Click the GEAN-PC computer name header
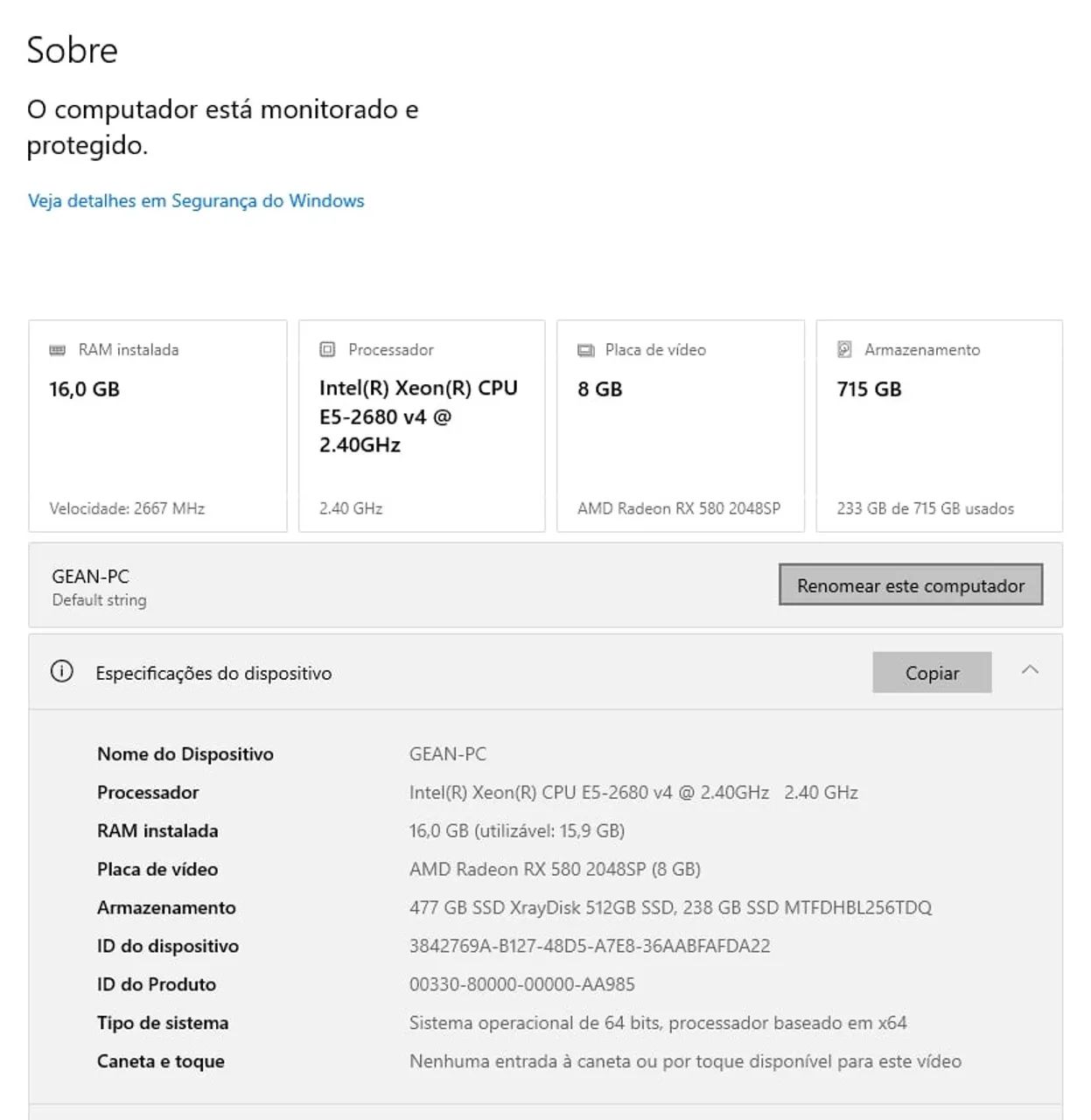1091x1120 pixels. pos(90,577)
